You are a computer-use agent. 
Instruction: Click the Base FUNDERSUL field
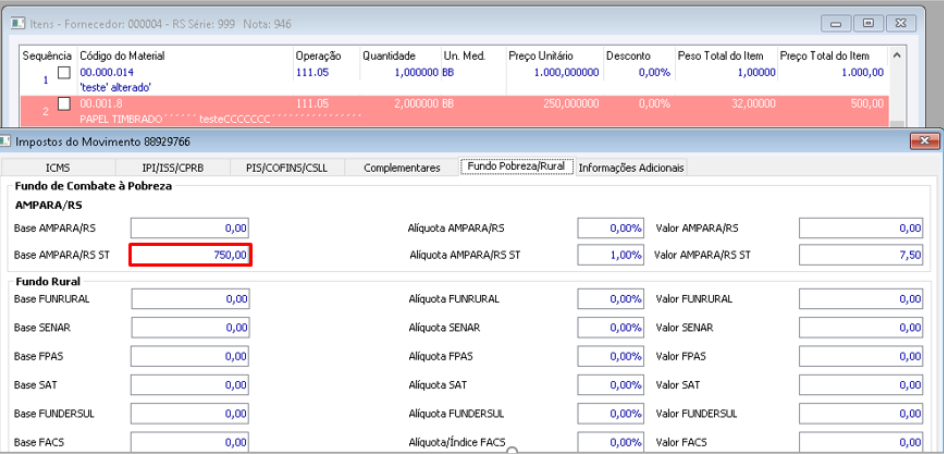point(190,414)
